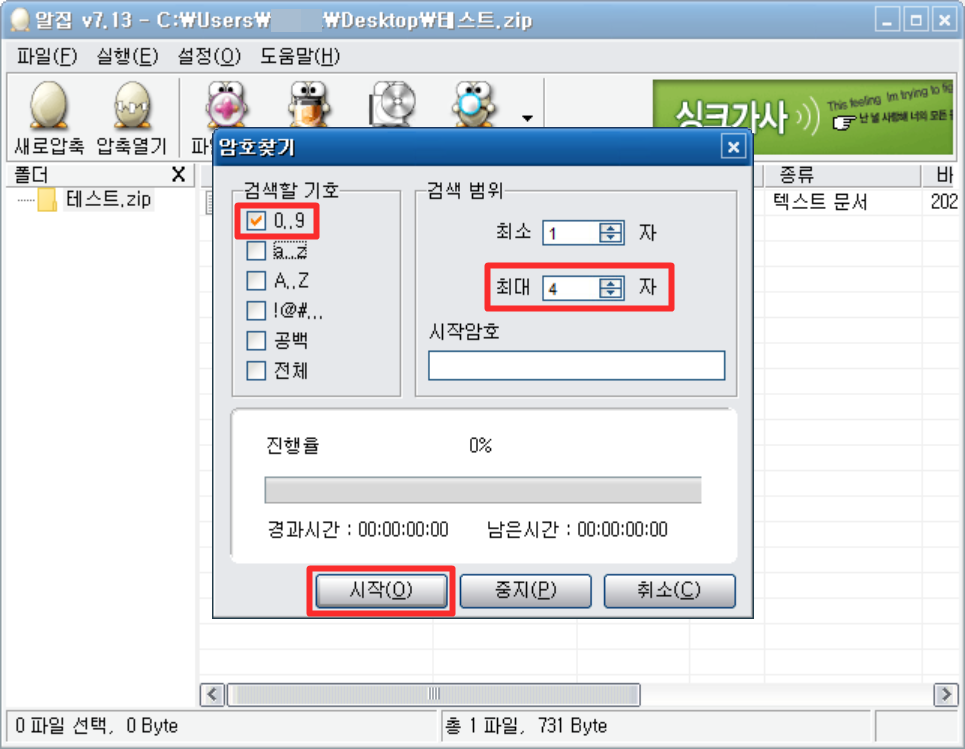The width and height of the screenshot is (965, 749).
Task: Click the 시작암호 text input field
Action: [577, 366]
